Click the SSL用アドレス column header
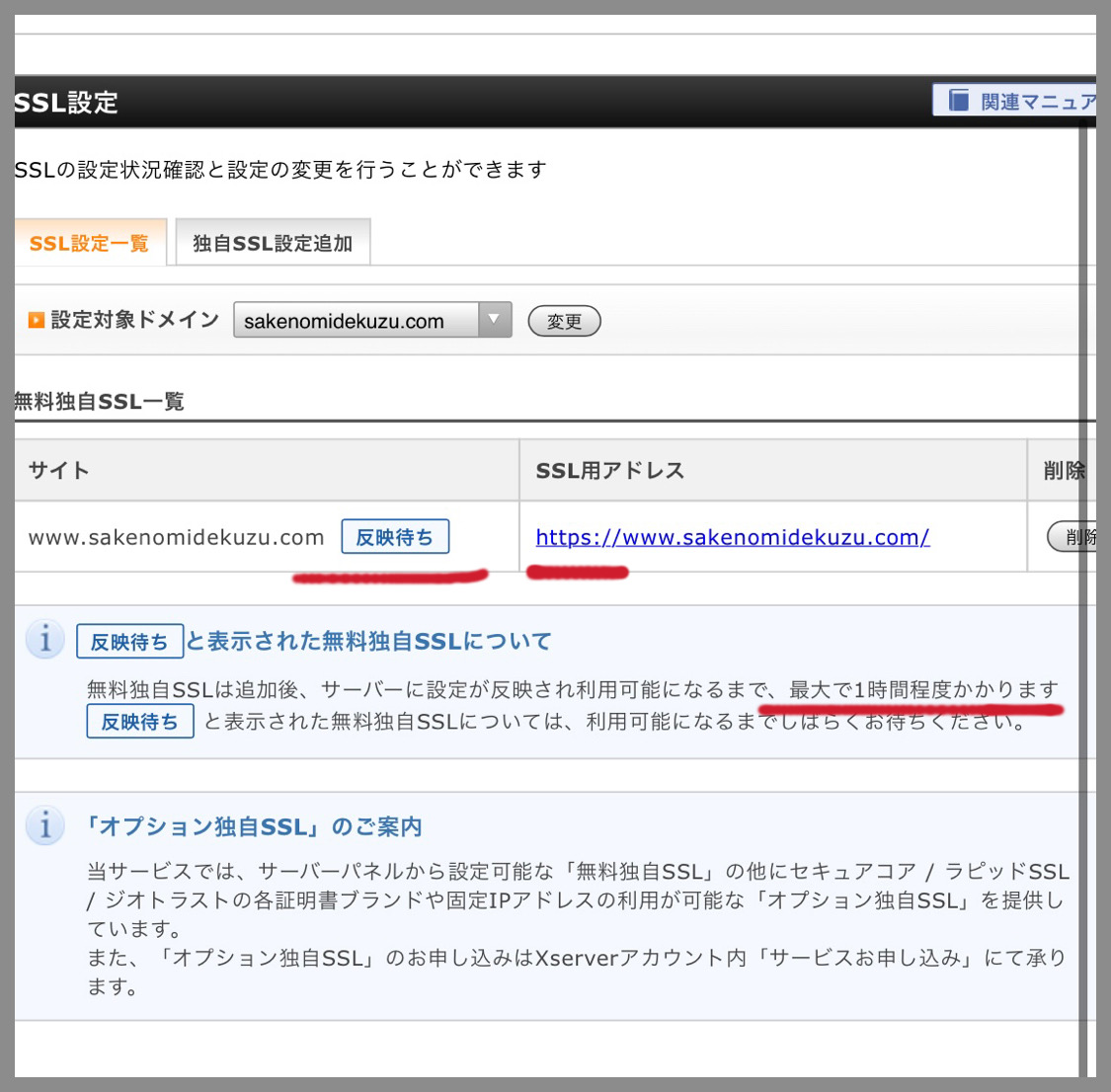1111x1092 pixels. pos(609,471)
